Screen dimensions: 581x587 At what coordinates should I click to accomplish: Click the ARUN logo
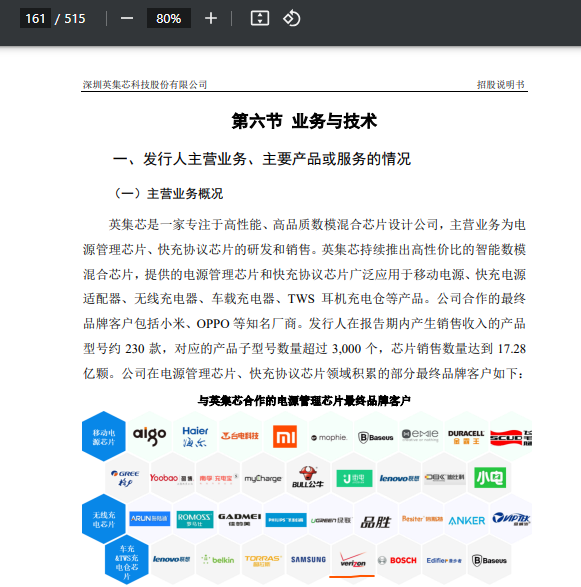(149, 518)
